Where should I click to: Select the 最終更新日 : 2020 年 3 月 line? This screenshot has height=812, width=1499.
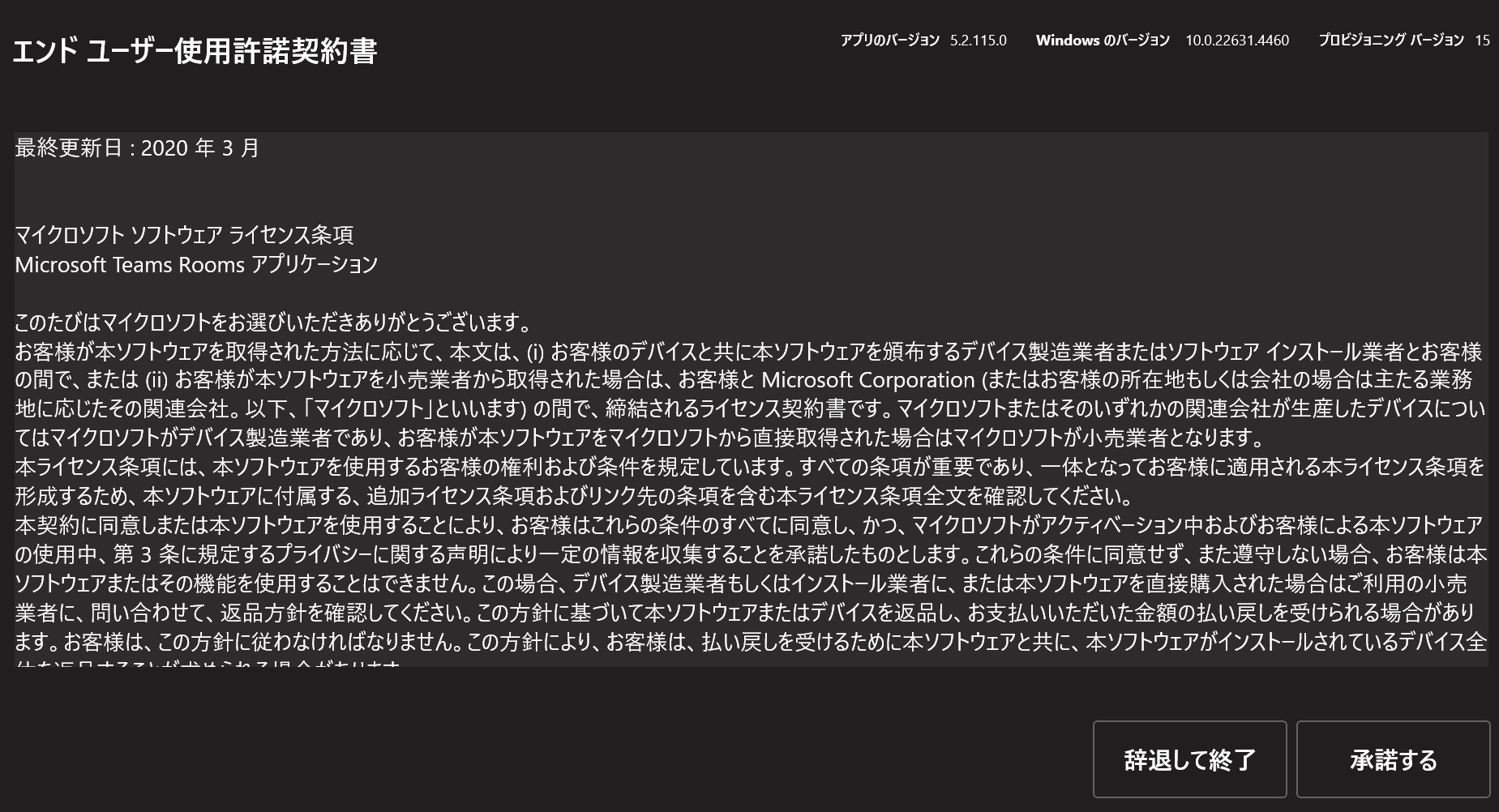[137, 147]
